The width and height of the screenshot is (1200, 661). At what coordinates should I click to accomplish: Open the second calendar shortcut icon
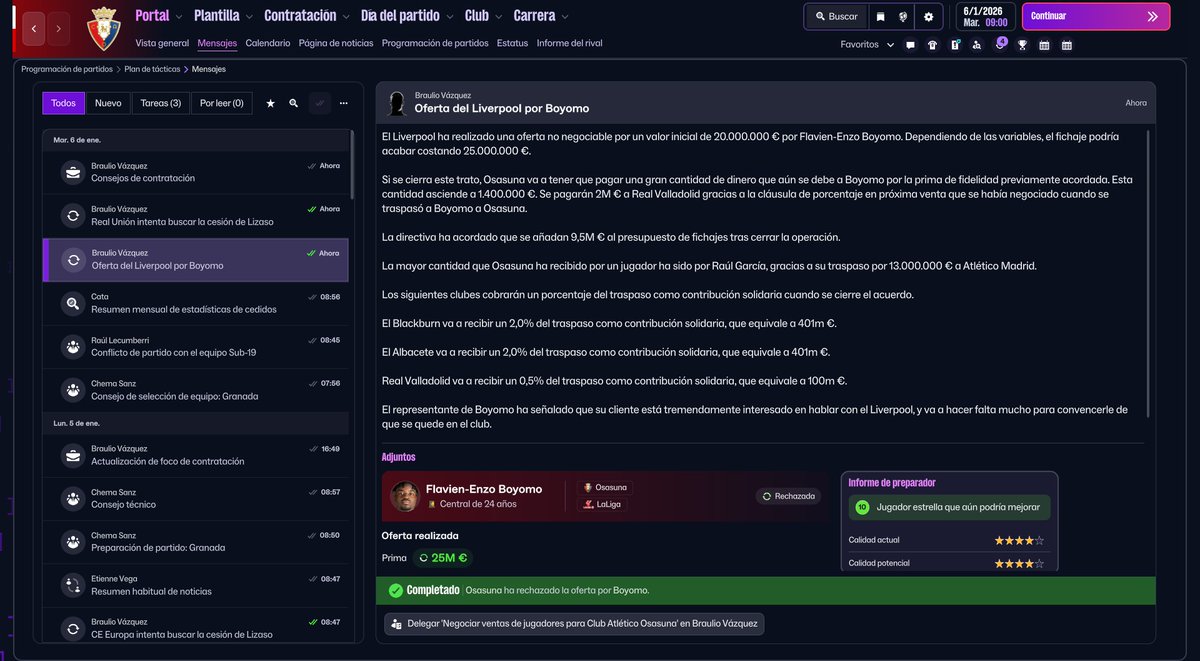tap(1067, 45)
